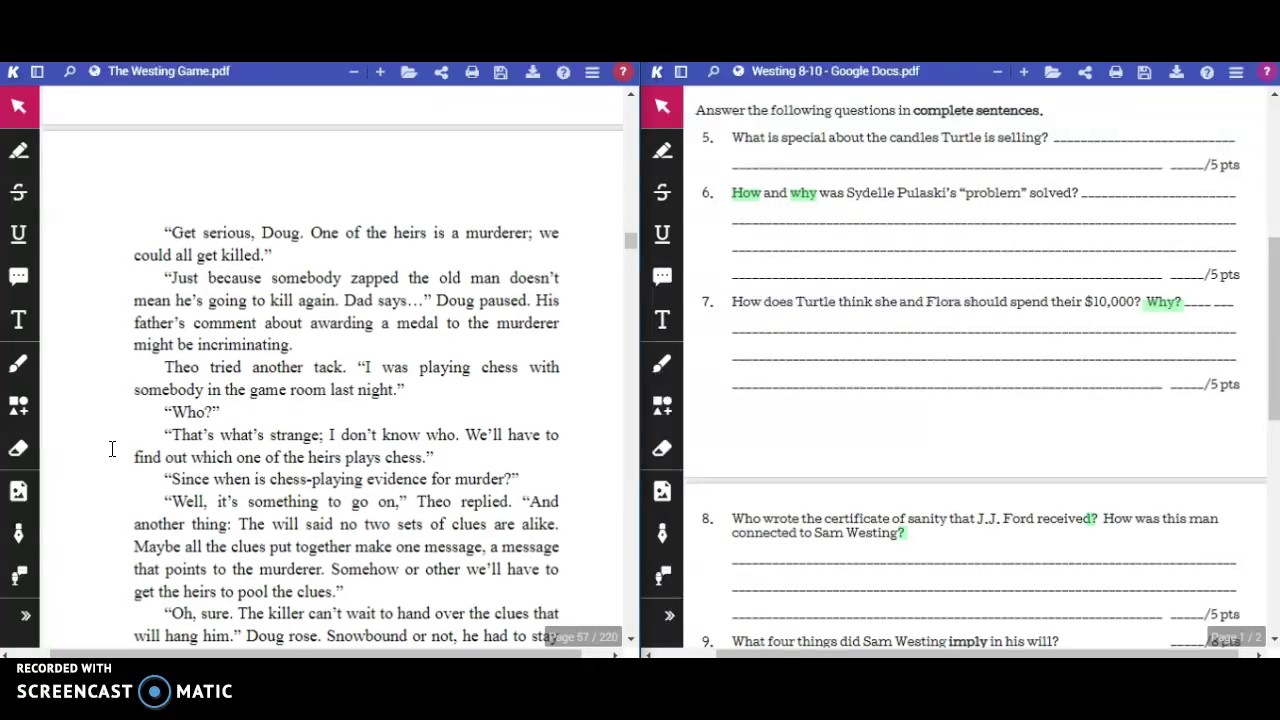The width and height of the screenshot is (1280, 720).
Task: Open a file from The Westing Game pane
Action: click(x=409, y=72)
